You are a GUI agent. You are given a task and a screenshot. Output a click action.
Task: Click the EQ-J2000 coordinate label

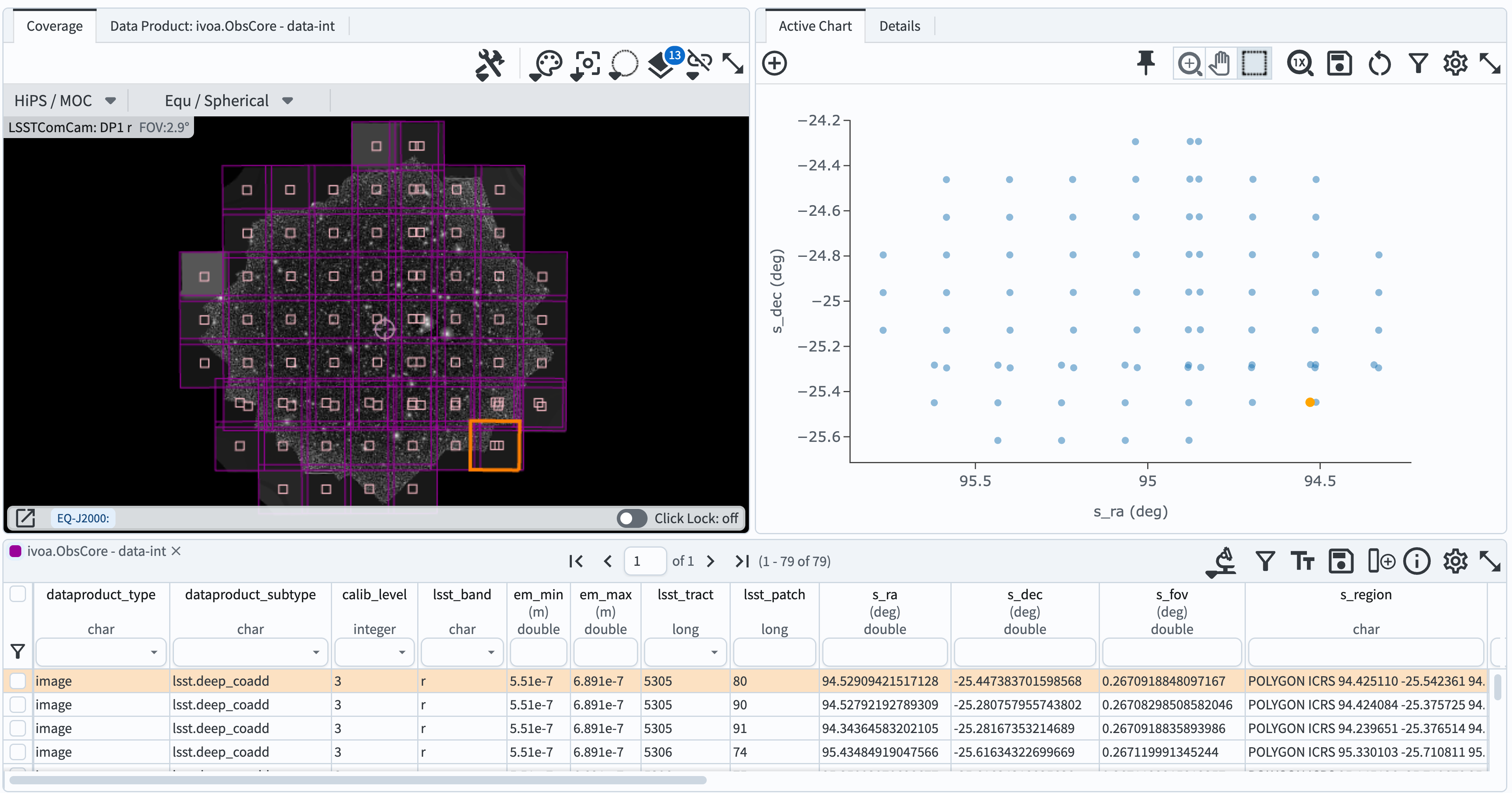click(83, 518)
